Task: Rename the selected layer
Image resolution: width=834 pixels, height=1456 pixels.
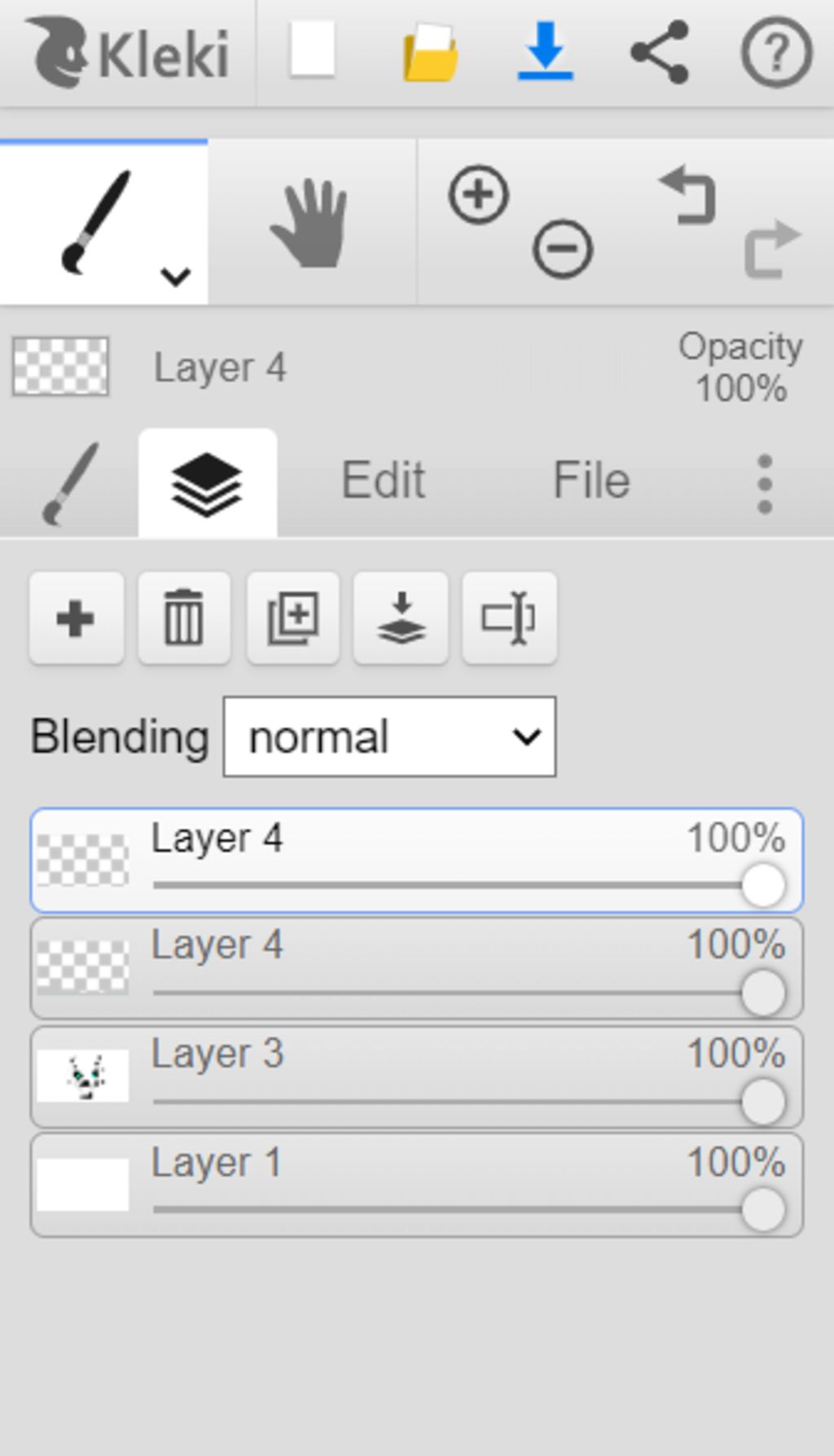Action: point(509,618)
